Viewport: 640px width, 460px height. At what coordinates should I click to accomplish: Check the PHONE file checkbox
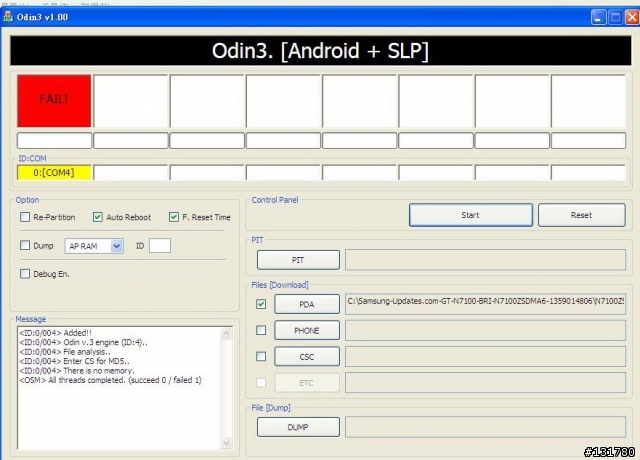click(261, 330)
